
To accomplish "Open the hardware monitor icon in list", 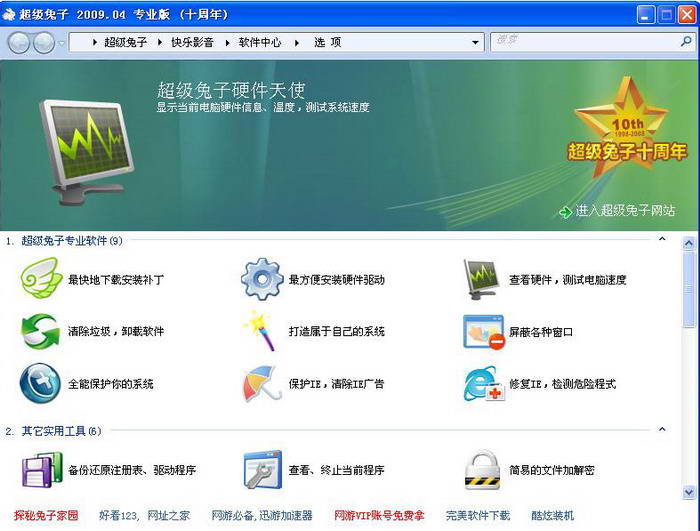I will 482,279.
